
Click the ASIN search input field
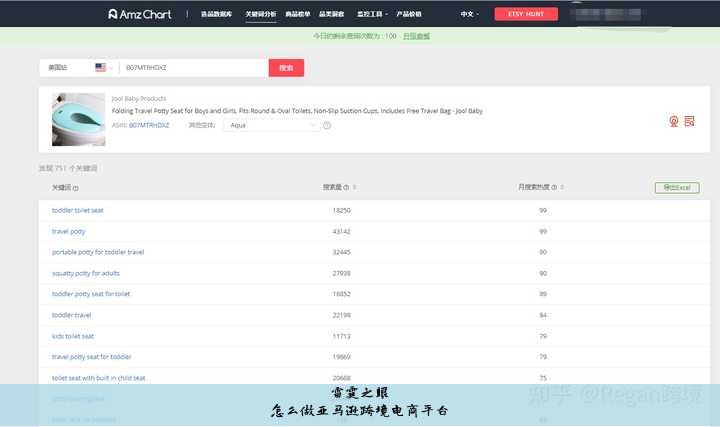click(x=192, y=67)
